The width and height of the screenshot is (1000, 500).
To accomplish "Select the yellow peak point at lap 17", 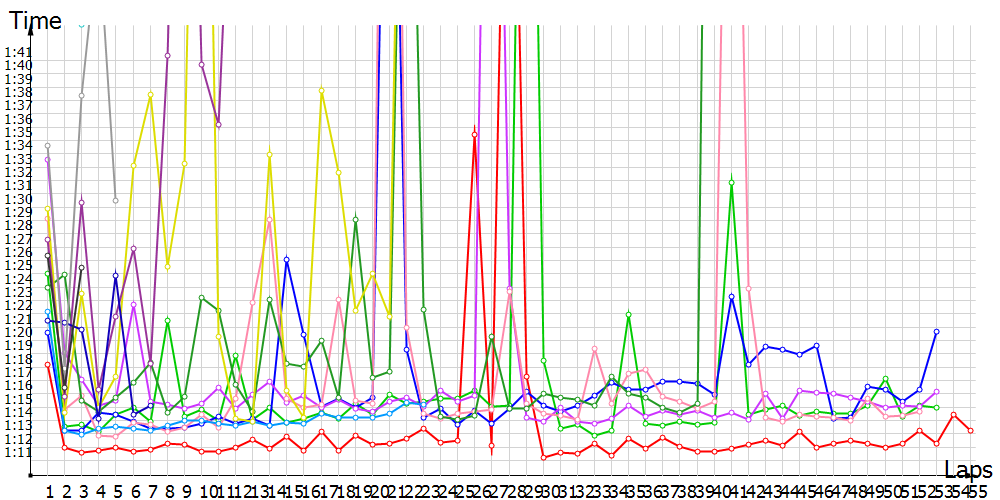I will [x=322, y=90].
